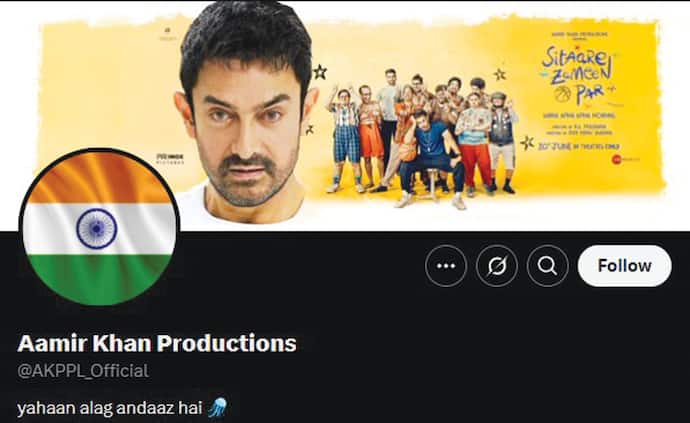Click the red circular logo in banner corner

616,159
